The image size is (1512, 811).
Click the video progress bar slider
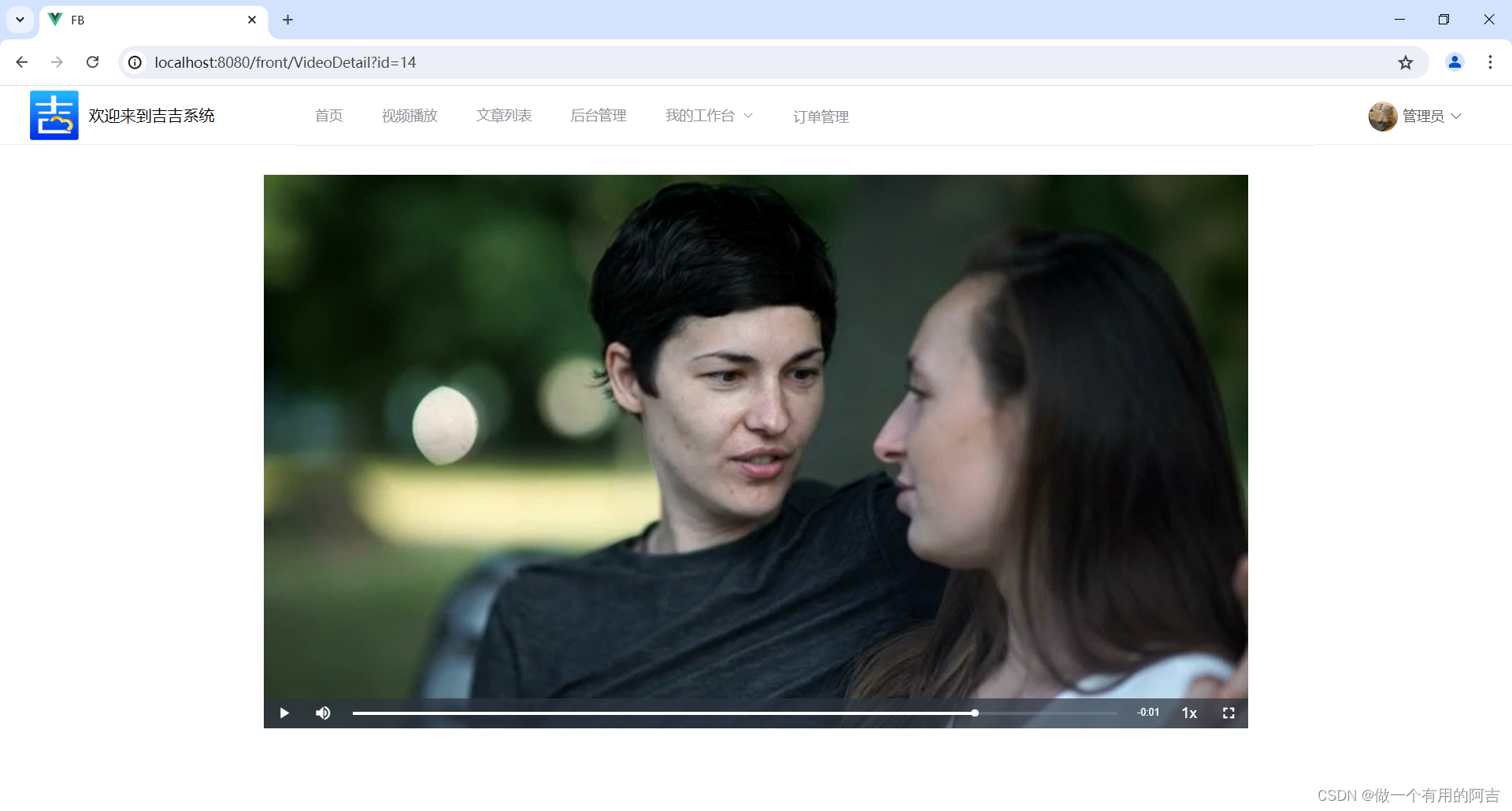(x=735, y=713)
